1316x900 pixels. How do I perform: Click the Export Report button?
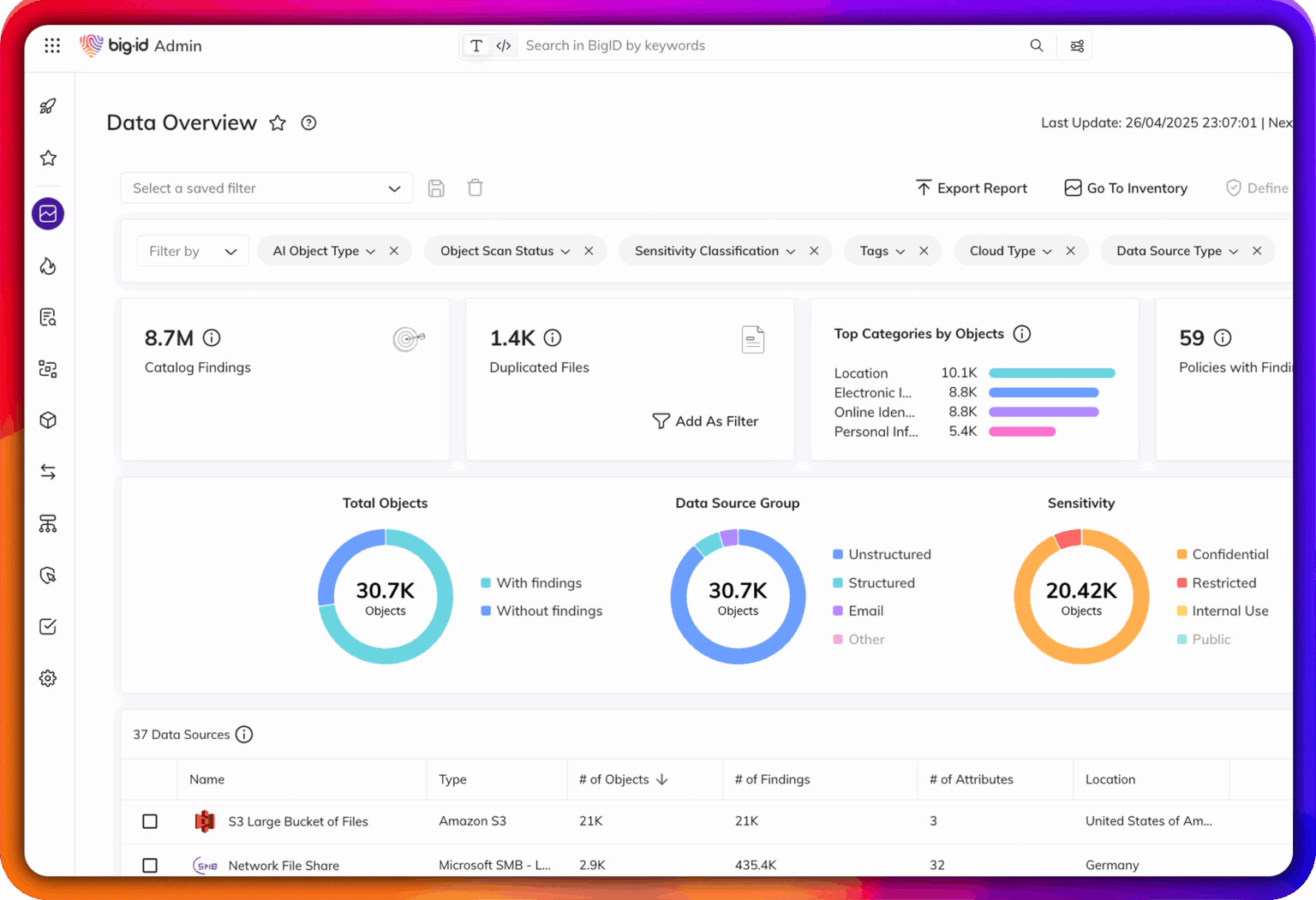click(972, 188)
